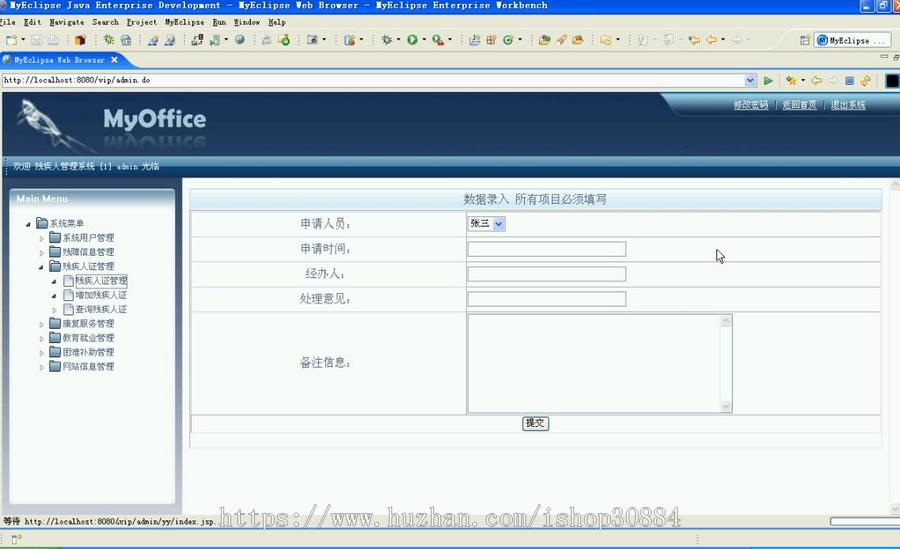The width and height of the screenshot is (900, 549).
Task: Open the File menu
Action: 7,22
